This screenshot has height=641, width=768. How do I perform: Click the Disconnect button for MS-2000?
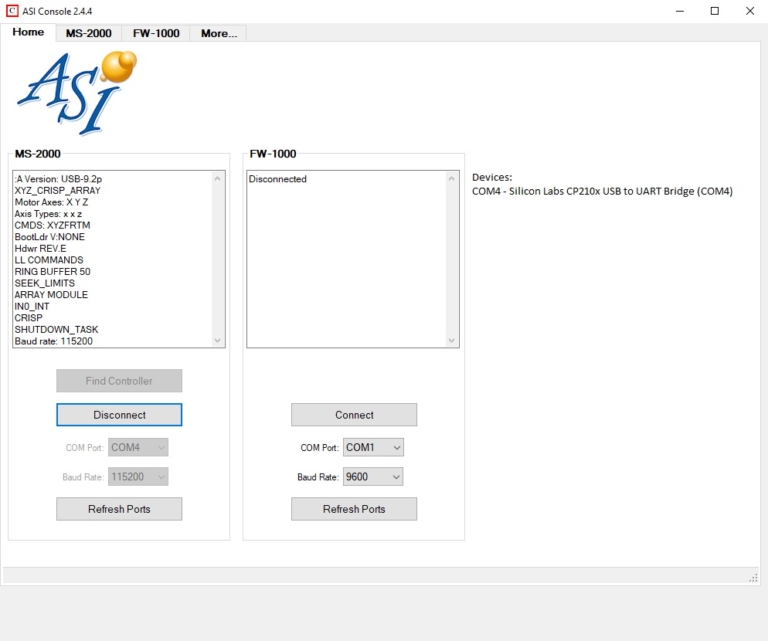(119, 415)
